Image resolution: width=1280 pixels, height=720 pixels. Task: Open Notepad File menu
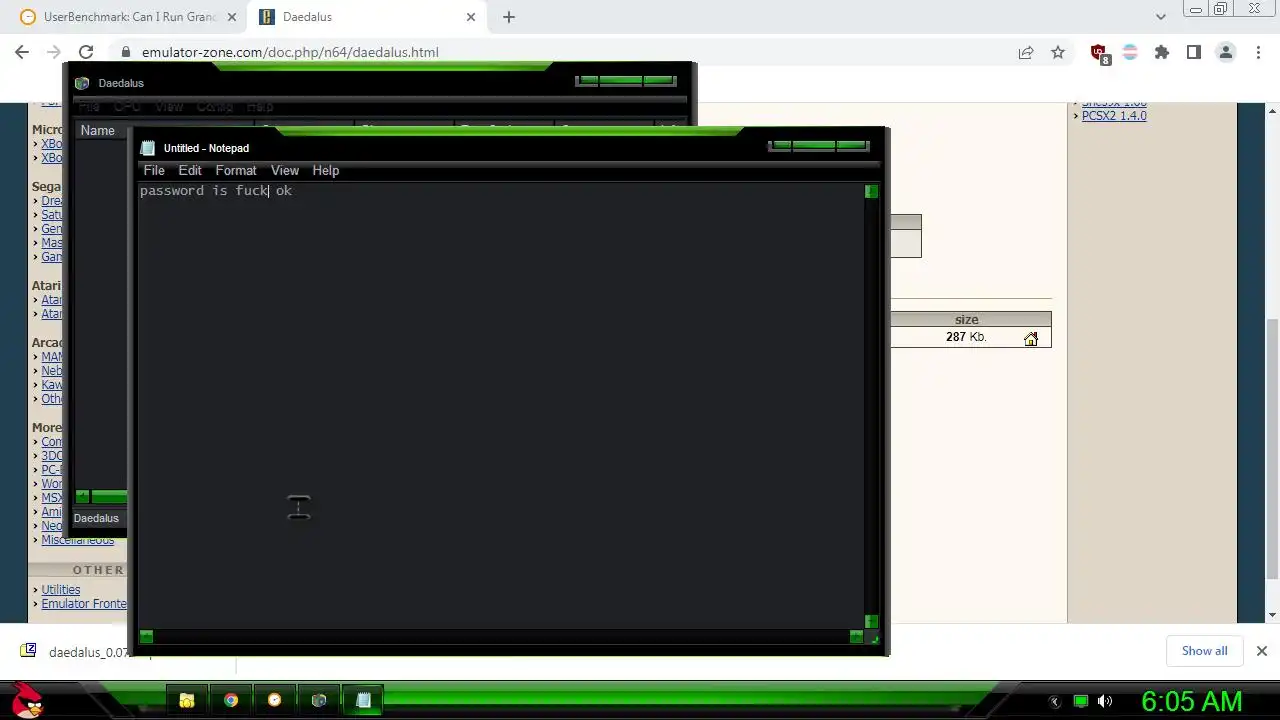[154, 170]
